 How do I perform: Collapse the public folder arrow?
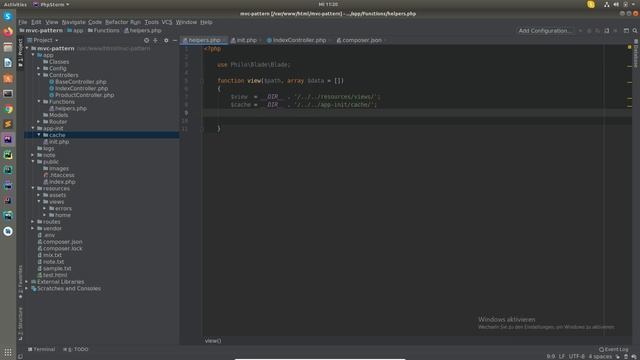pyautogui.click(x=33, y=162)
